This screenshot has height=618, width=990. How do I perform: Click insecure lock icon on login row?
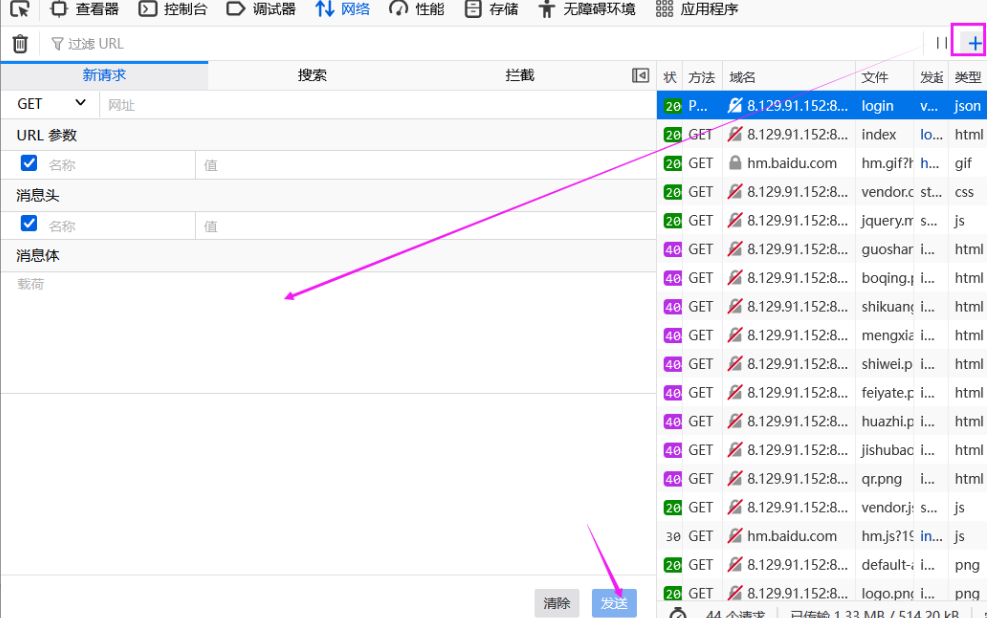[735, 106]
